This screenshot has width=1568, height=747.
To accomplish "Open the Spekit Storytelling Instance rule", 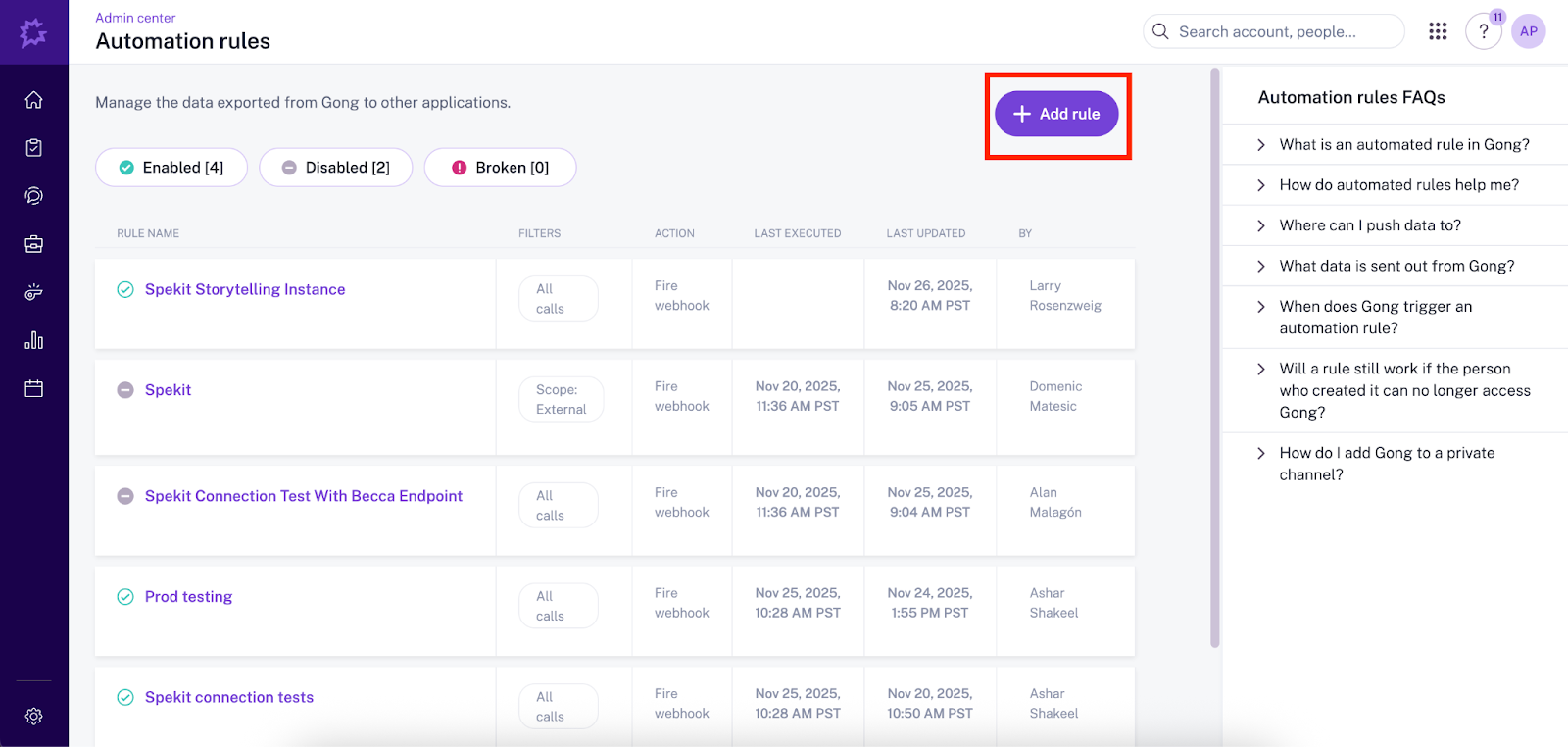I will (245, 289).
